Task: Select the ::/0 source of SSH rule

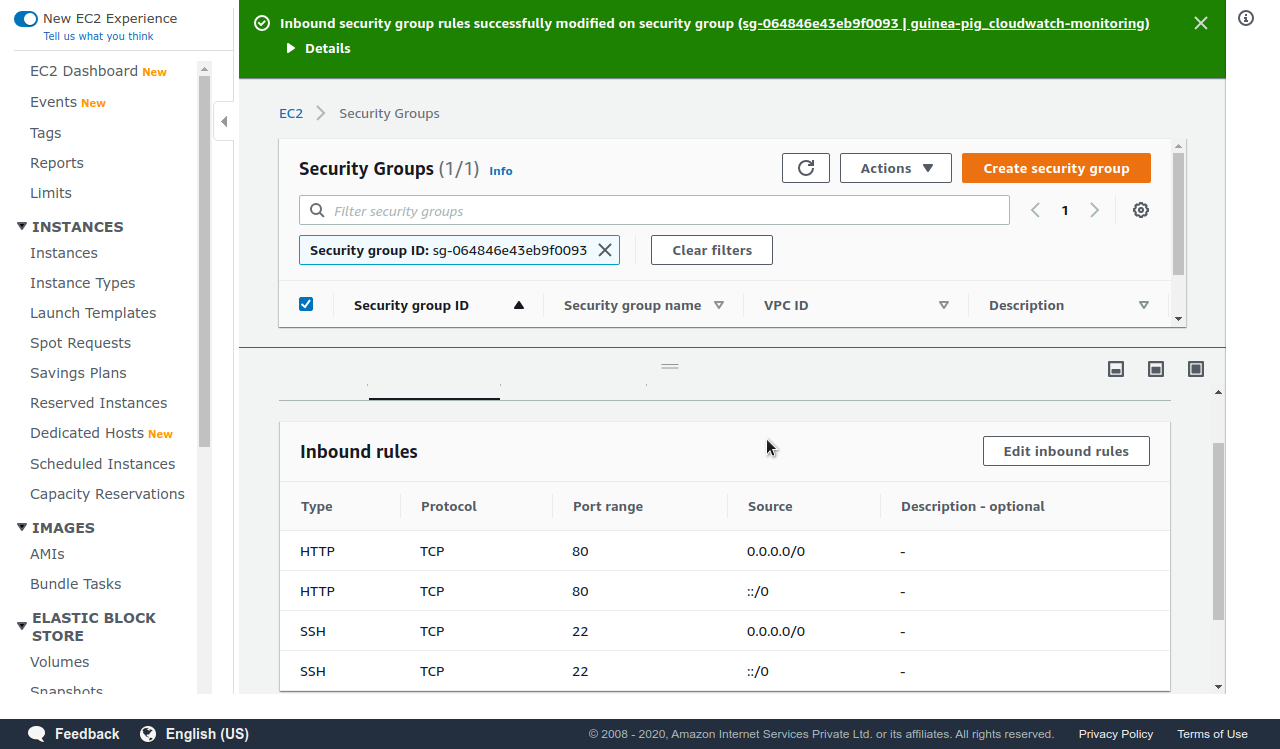Action: [758, 671]
